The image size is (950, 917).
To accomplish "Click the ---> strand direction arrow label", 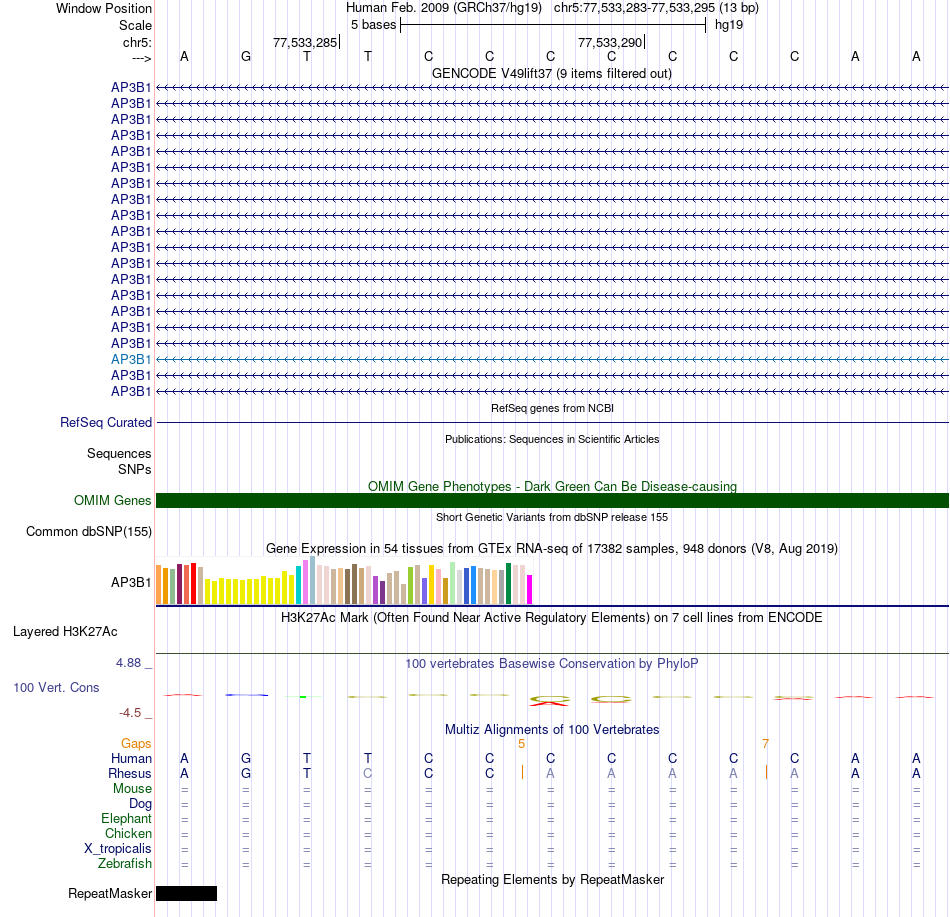I will (x=141, y=58).
